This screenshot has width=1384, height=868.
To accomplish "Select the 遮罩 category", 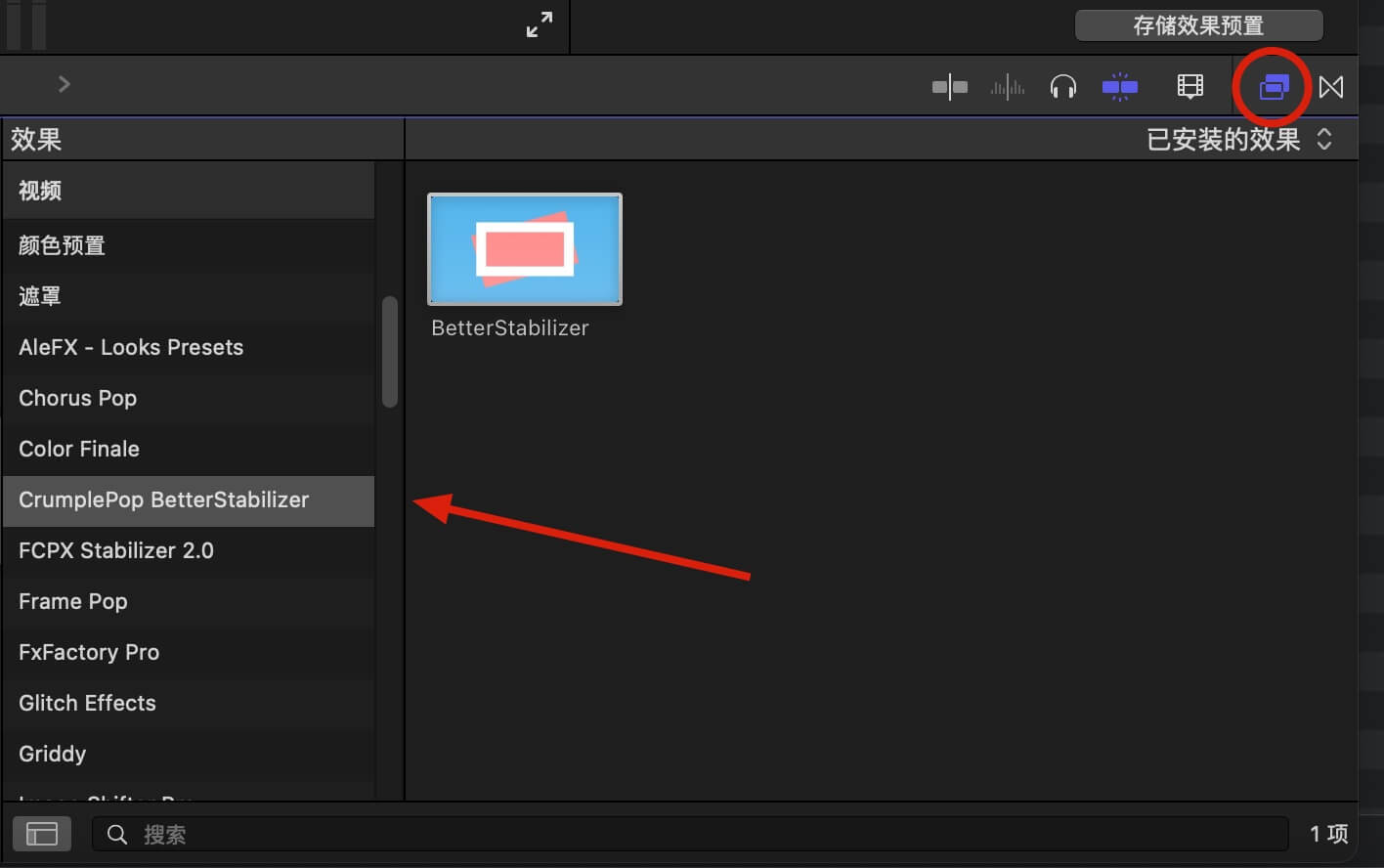I will tap(189, 296).
